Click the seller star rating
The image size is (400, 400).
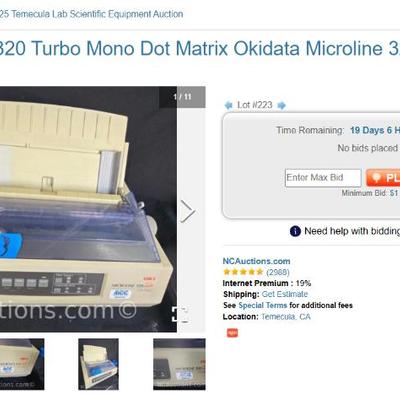[x=243, y=272]
